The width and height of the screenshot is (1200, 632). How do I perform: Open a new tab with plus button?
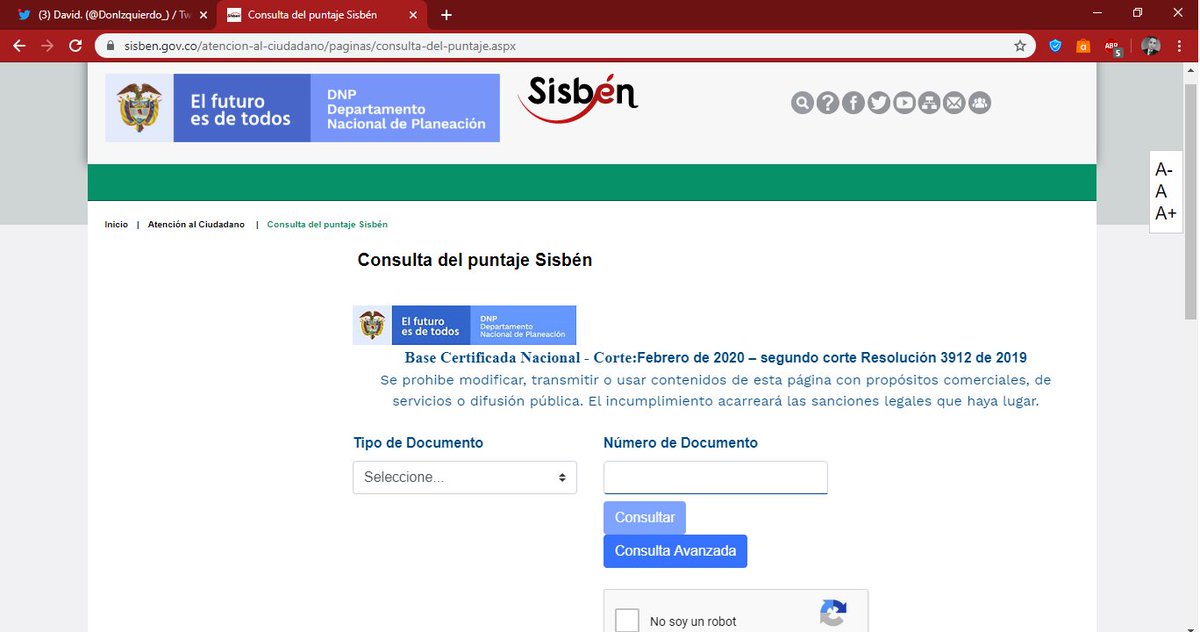(446, 15)
